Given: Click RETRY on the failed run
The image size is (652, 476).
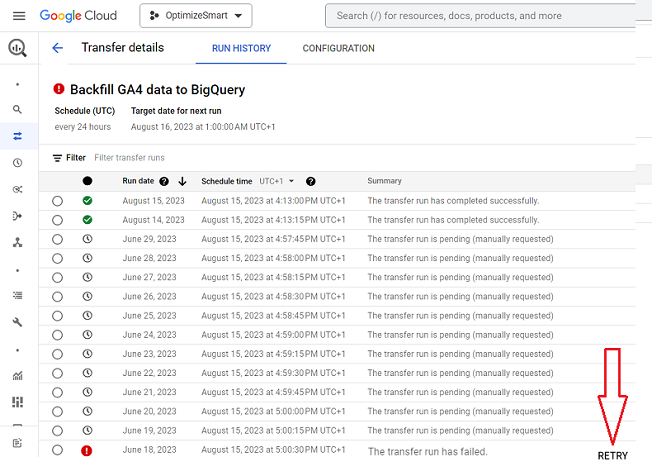Looking at the screenshot, I should coord(612,456).
